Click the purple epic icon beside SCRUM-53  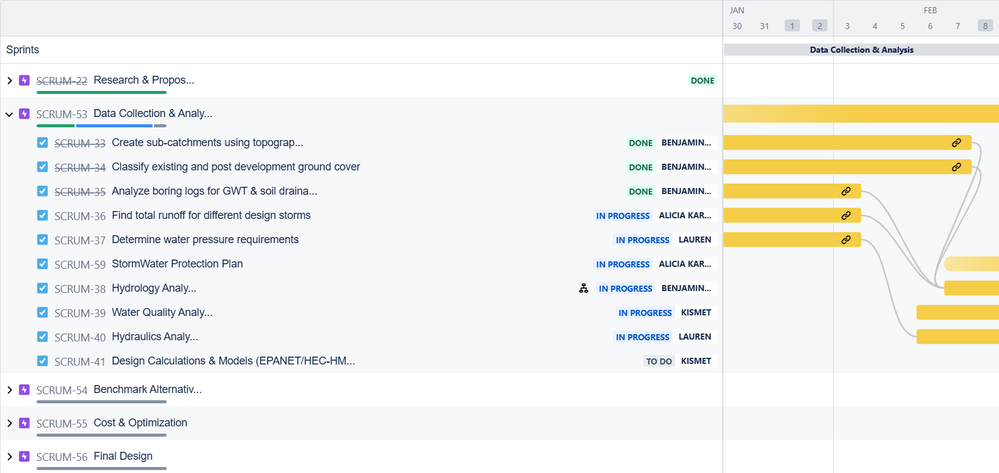(x=24, y=114)
